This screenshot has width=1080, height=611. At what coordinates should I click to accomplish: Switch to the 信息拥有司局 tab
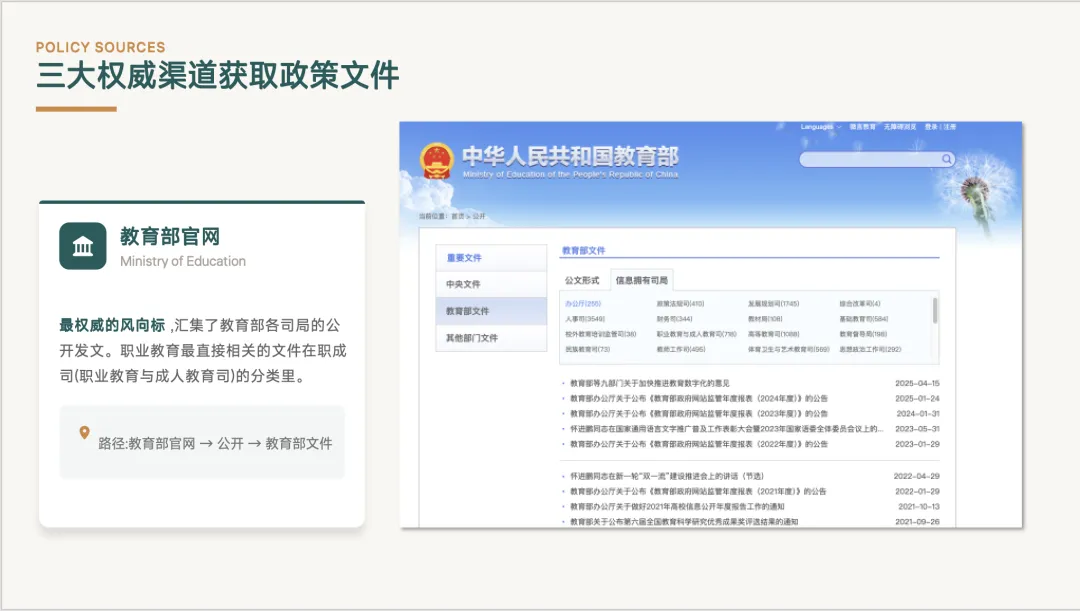(641, 280)
